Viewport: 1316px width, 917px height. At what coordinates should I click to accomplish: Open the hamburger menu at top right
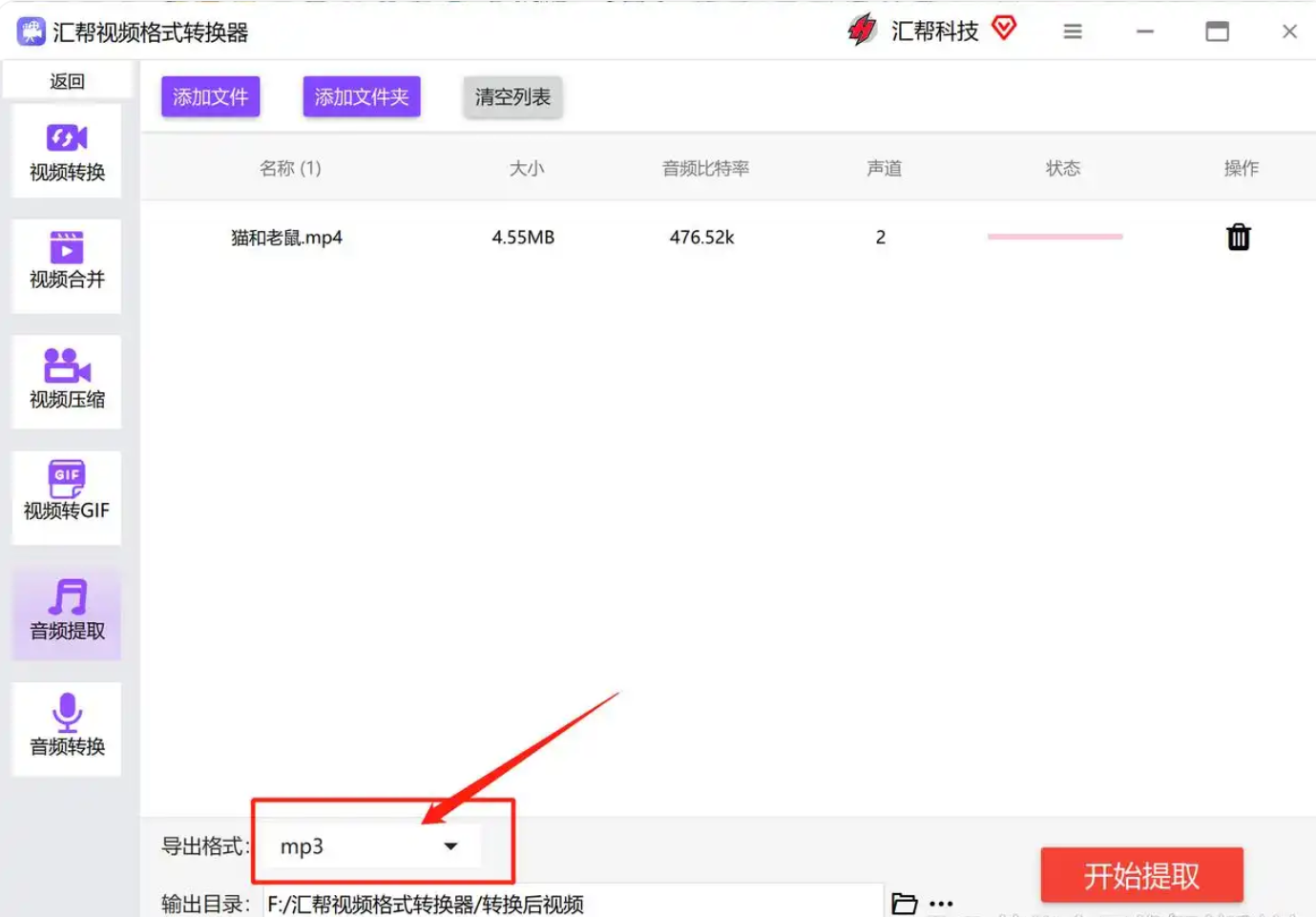pyautogui.click(x=1073, y=31)
